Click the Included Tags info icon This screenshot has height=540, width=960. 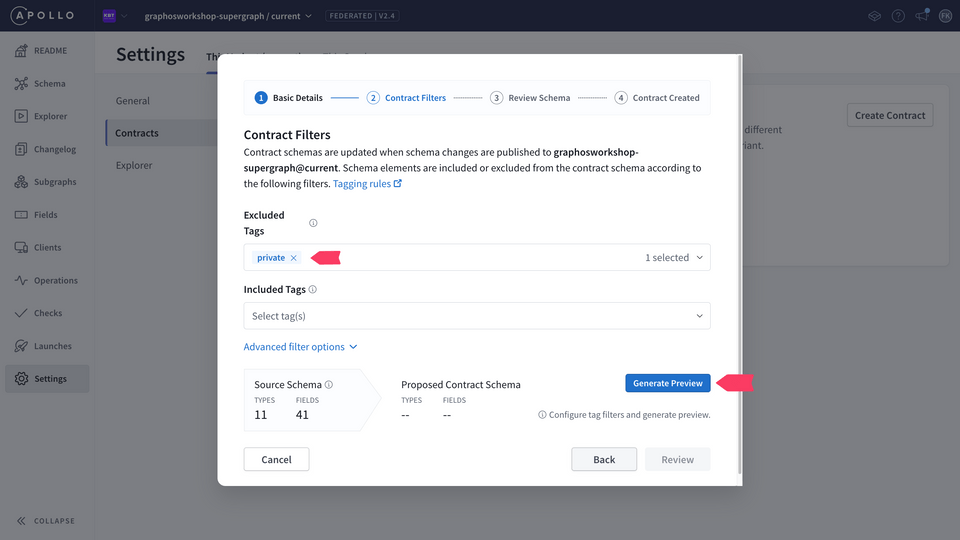point(312,289)
